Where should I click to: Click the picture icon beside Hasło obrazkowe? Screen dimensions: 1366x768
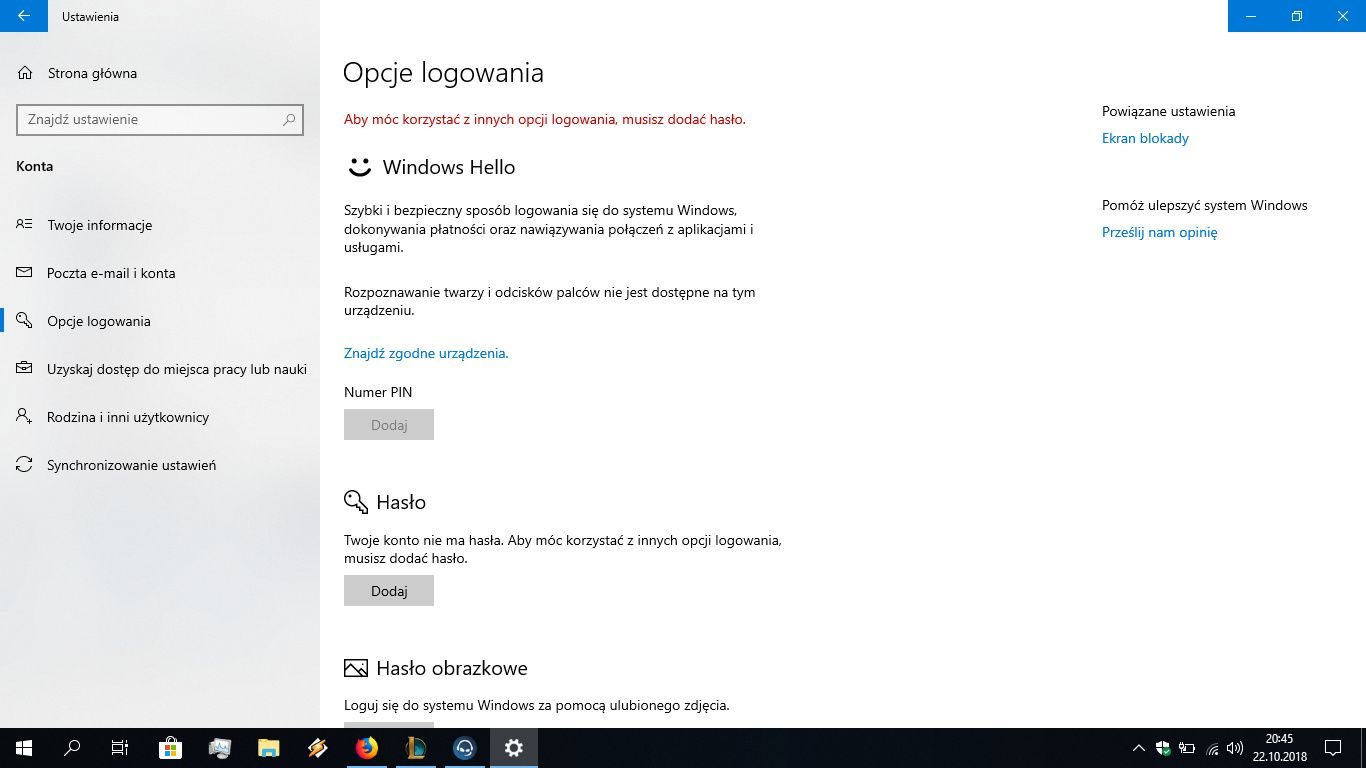tap(356, 668)
